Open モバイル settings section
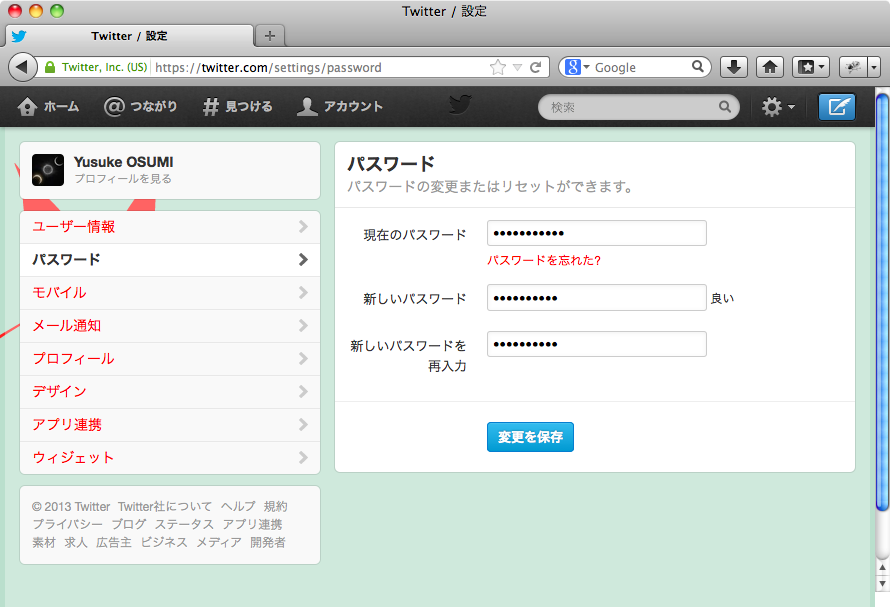This screenshot has height=607, width=890. (x=170, y=293)
